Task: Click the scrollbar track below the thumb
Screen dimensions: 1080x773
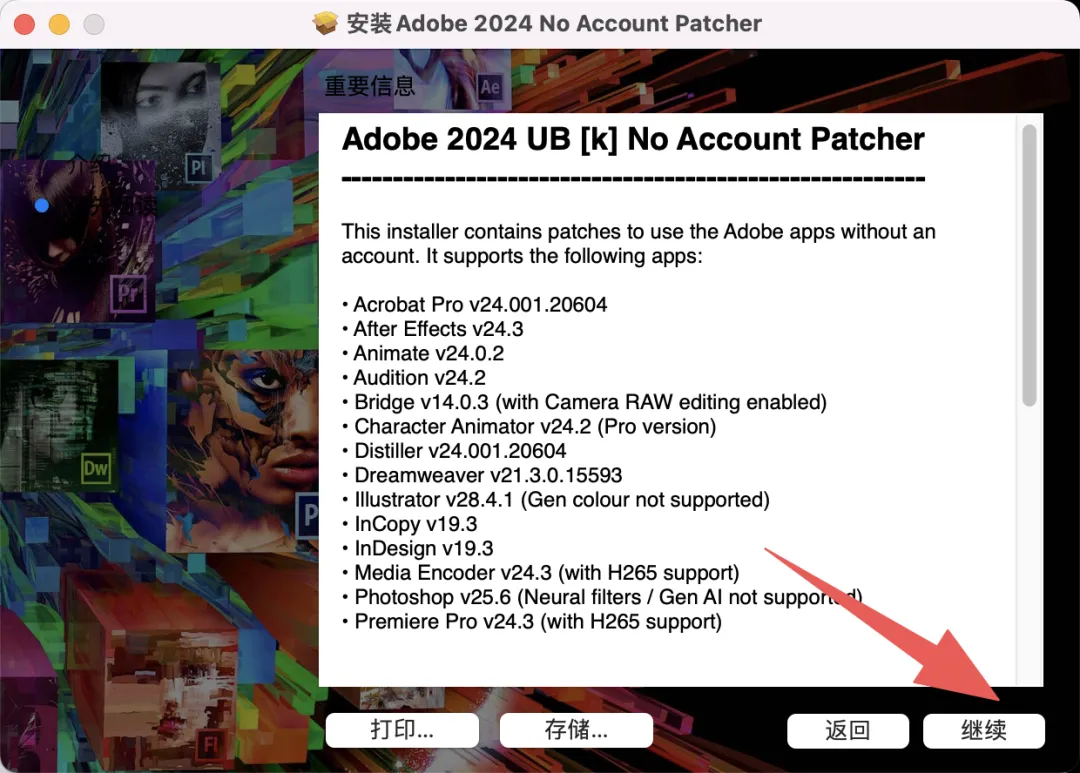Action: (x=1029, y=544)
